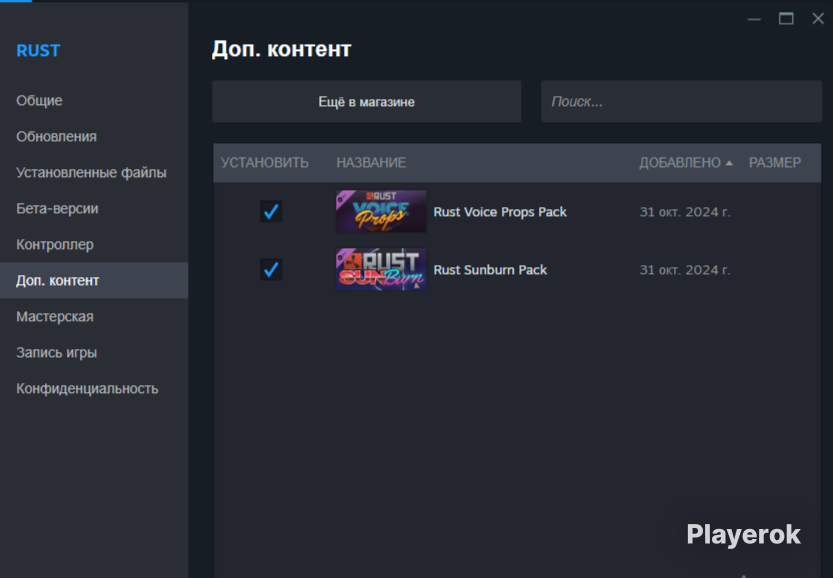Switch to Контроллер settings

point(55,245)
